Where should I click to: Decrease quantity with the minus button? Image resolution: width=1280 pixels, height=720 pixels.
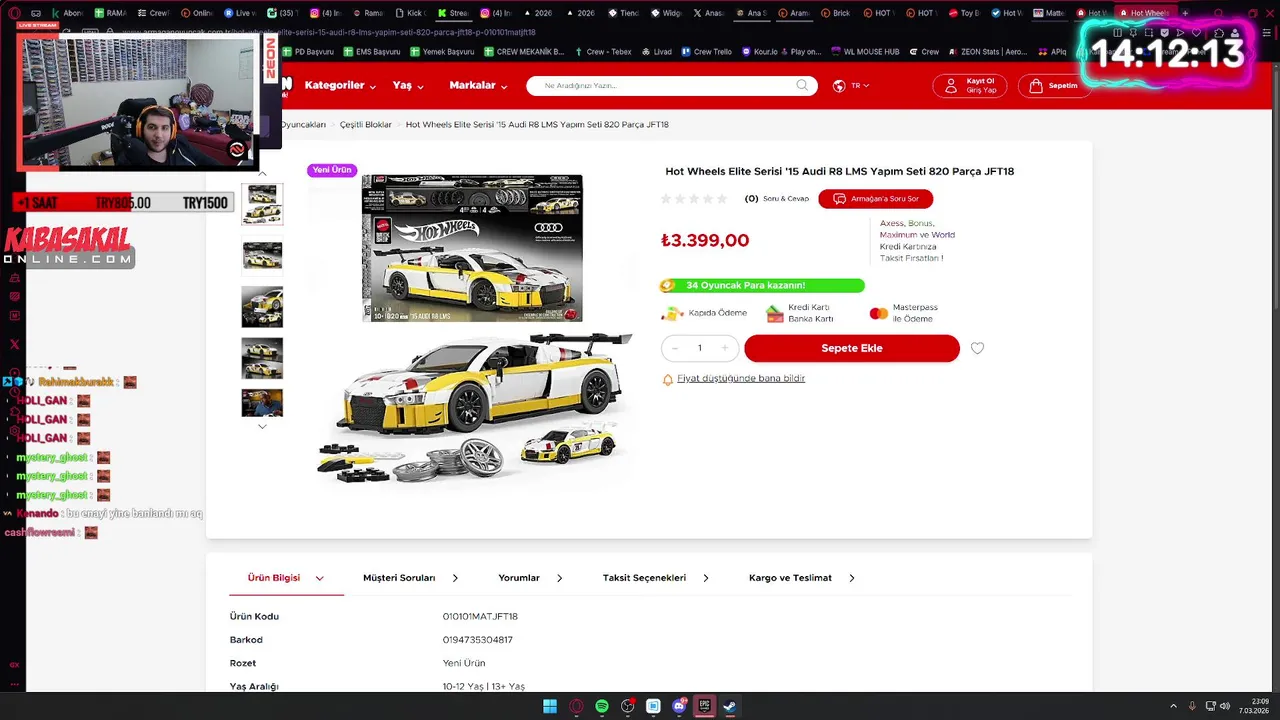click(675, 348)
